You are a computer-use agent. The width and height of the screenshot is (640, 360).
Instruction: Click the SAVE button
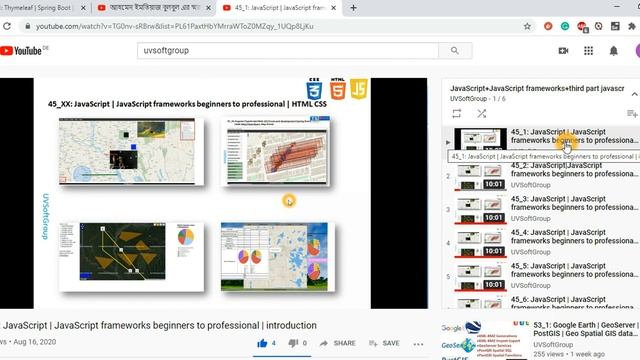click(x=384, y=343)
